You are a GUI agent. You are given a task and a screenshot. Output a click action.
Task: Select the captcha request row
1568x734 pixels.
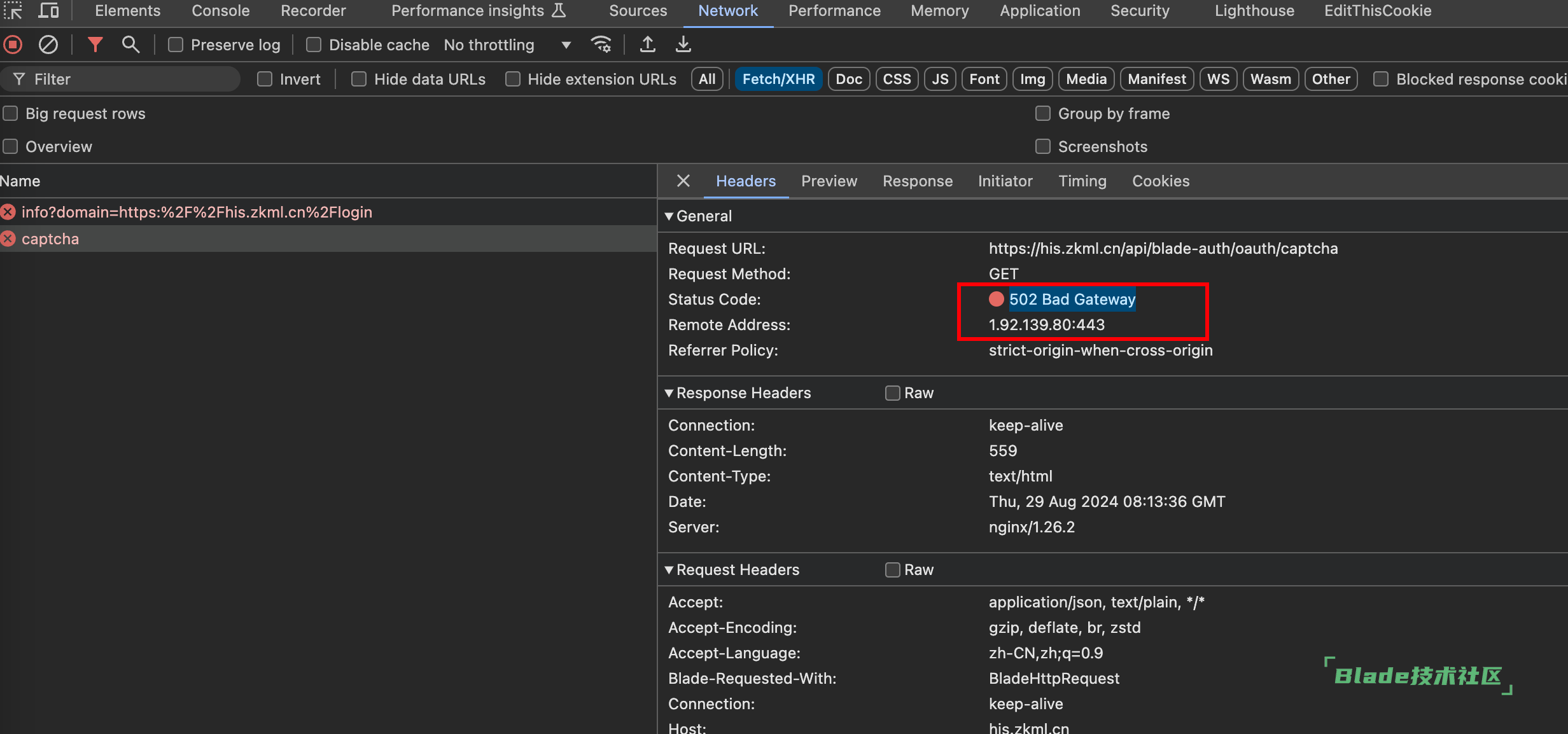[328, 239]
